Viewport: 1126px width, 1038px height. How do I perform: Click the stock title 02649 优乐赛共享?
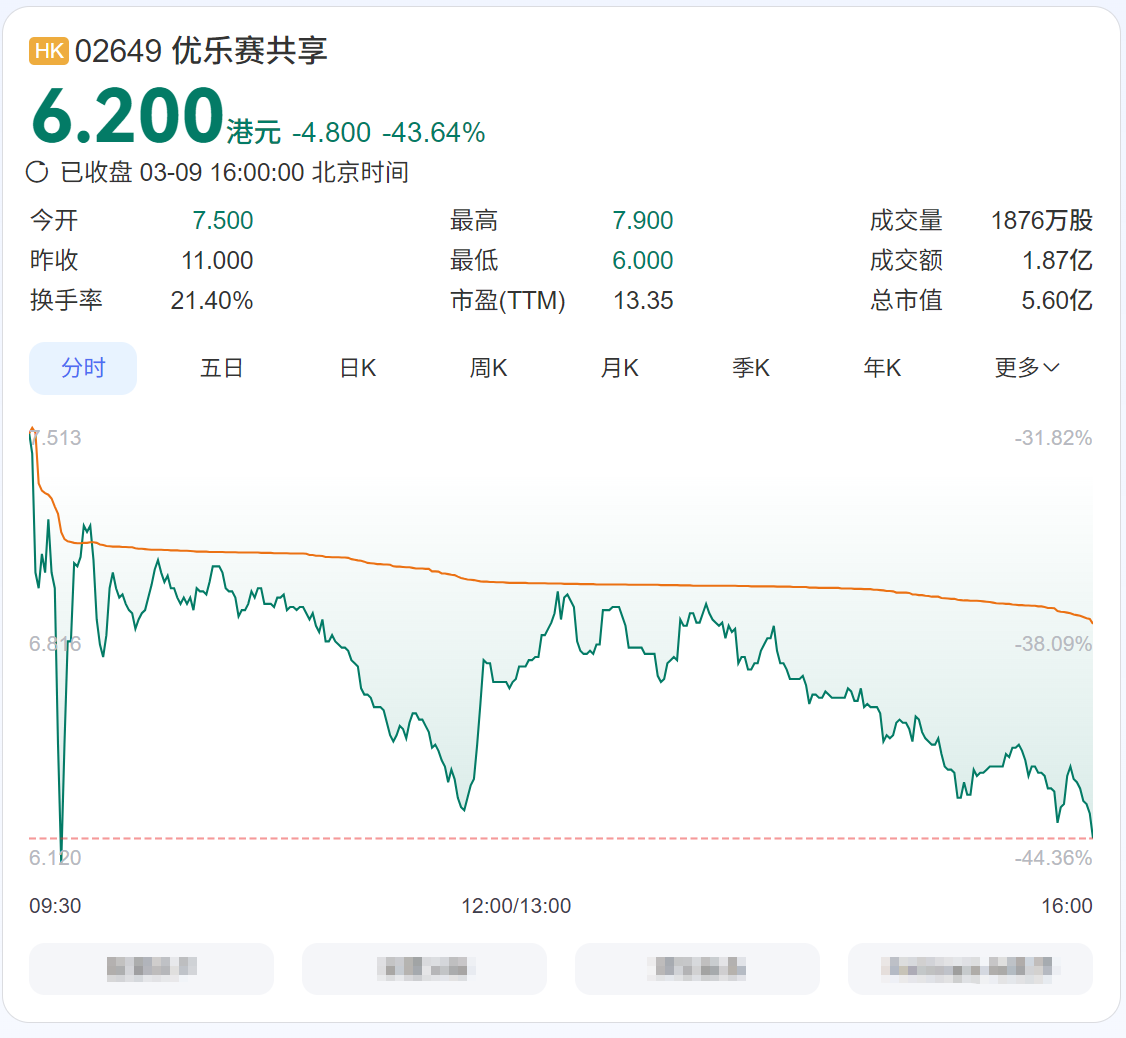coord(201,51)
